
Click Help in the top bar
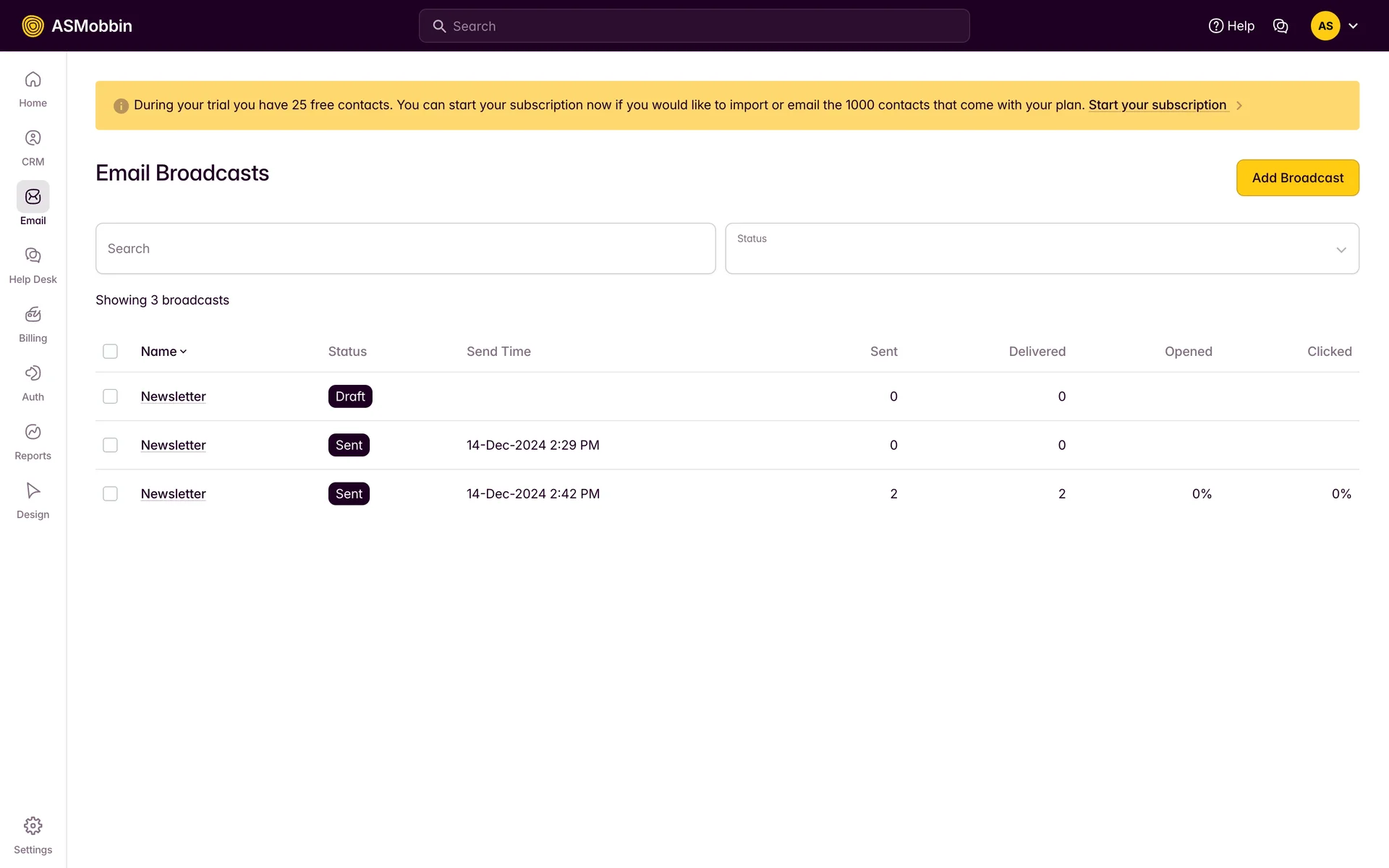tap(1231, 26)
